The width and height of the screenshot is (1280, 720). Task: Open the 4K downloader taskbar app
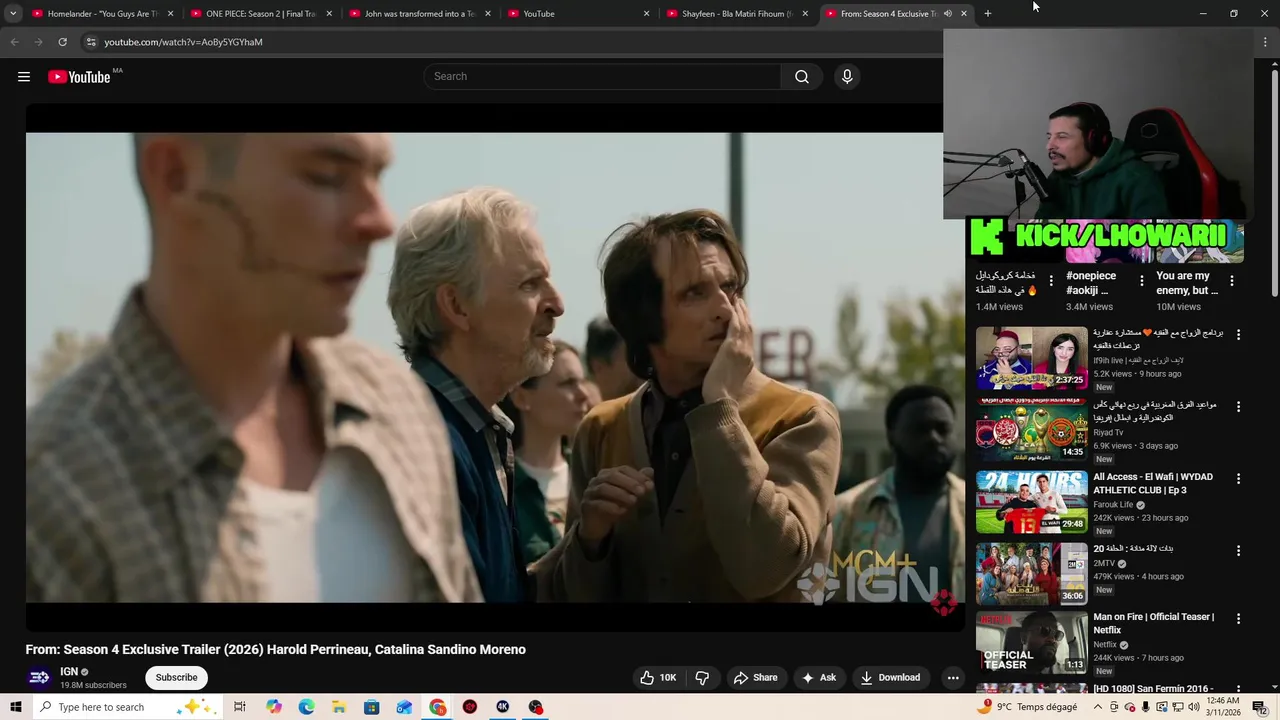coord(503,707)
